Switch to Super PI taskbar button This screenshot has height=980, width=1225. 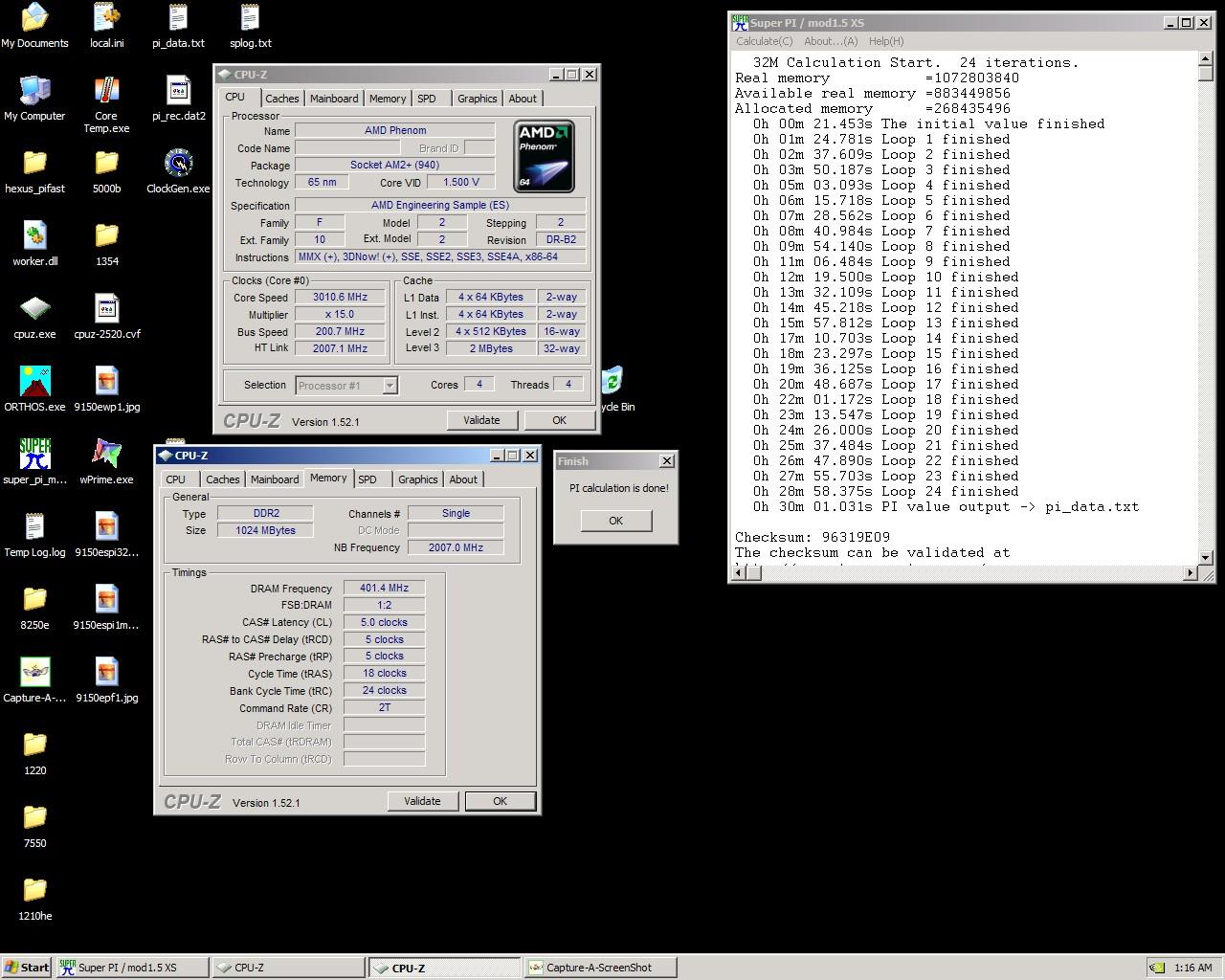coord(132,968)
